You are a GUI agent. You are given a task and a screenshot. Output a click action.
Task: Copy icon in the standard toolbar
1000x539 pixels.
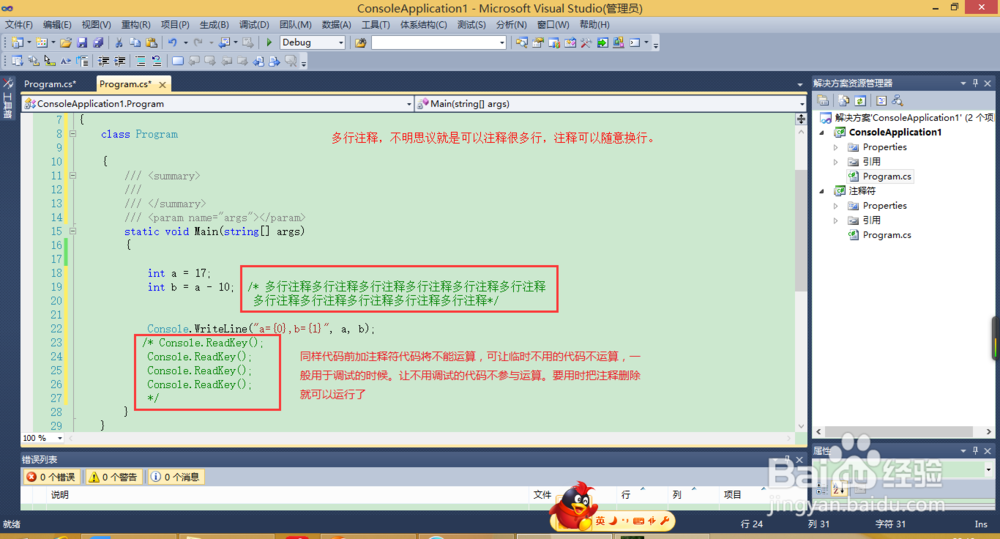coord(135,43)
